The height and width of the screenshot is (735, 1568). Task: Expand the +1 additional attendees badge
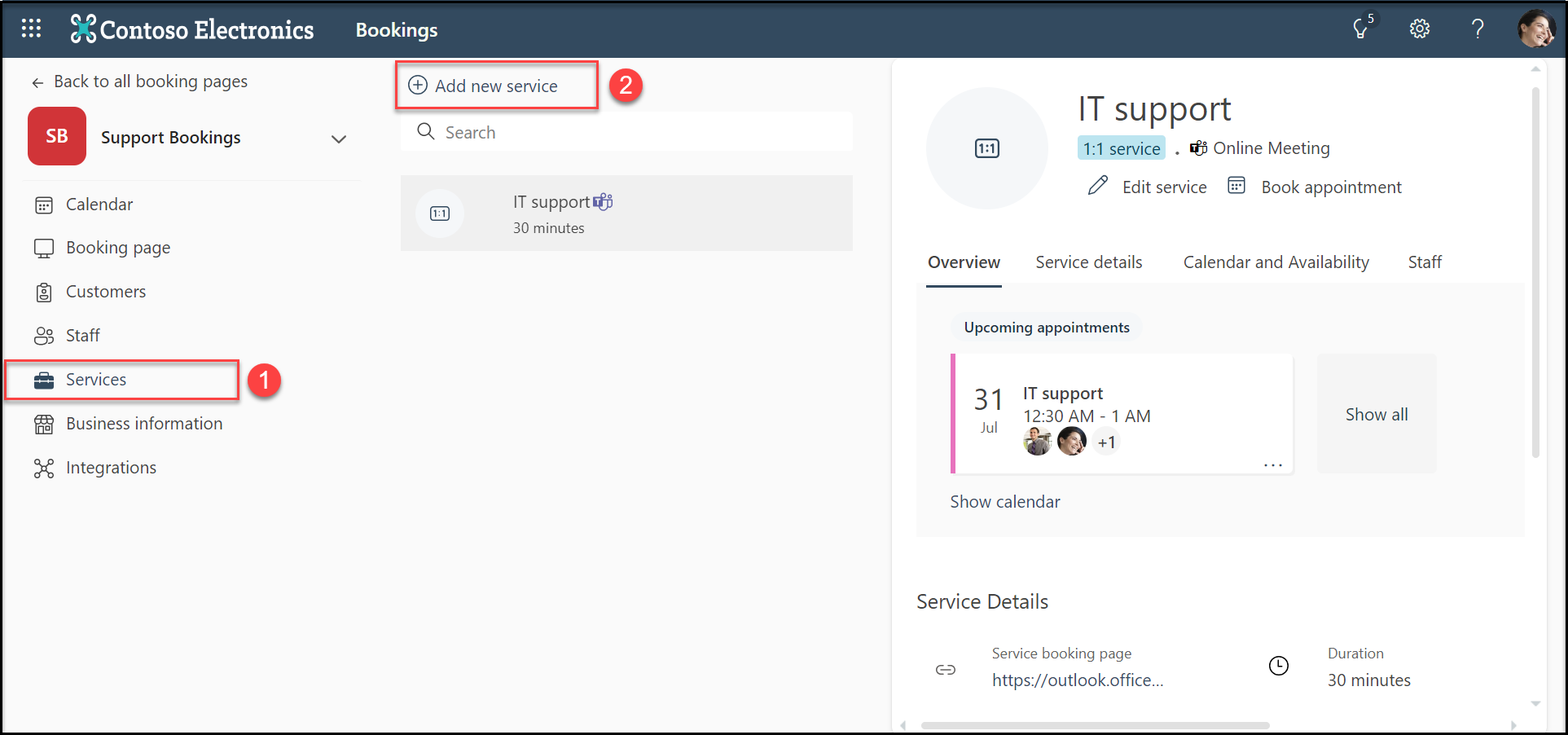tap(1106, 442)
